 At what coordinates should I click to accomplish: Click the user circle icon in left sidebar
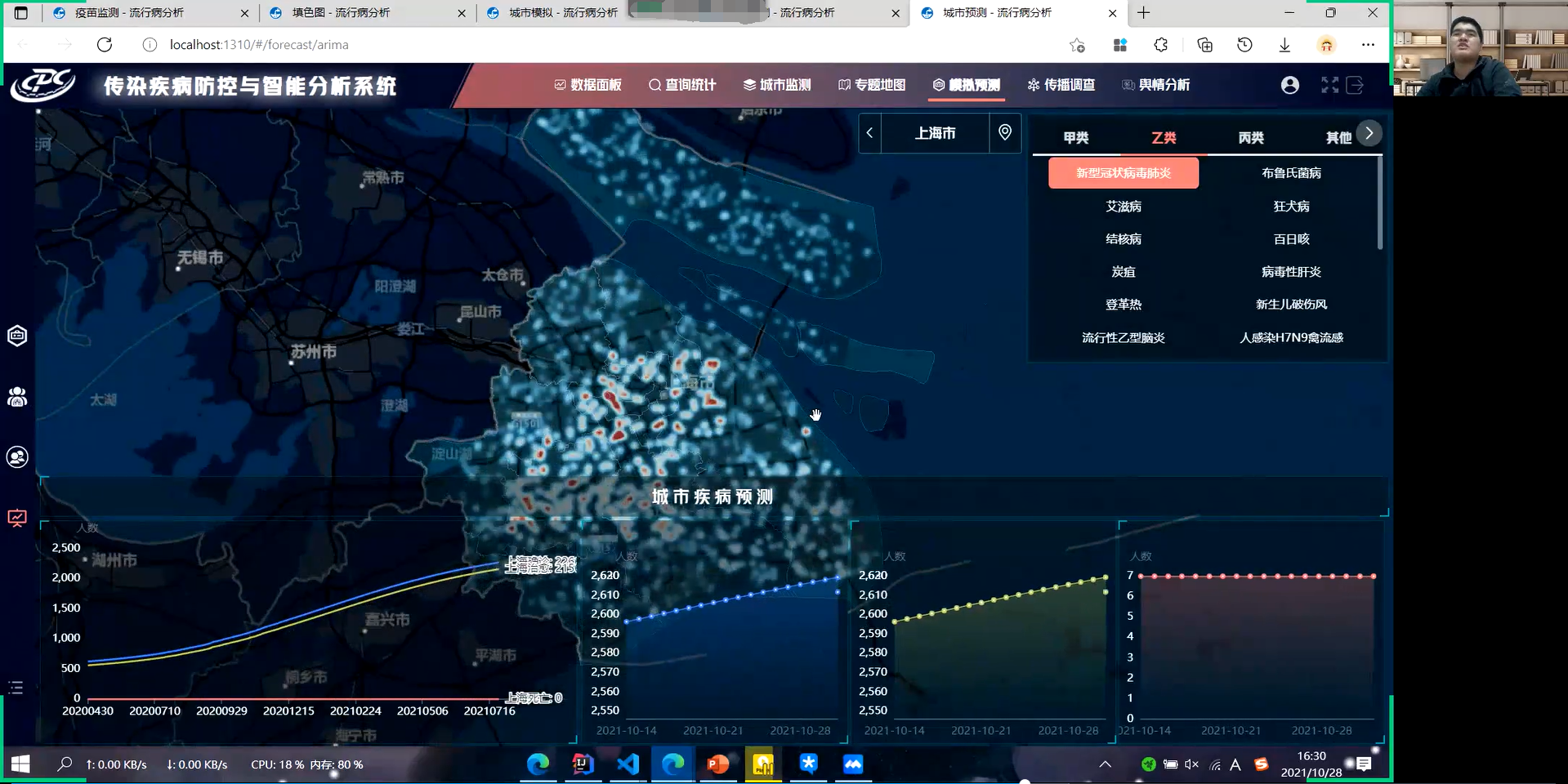pos(17,457)
